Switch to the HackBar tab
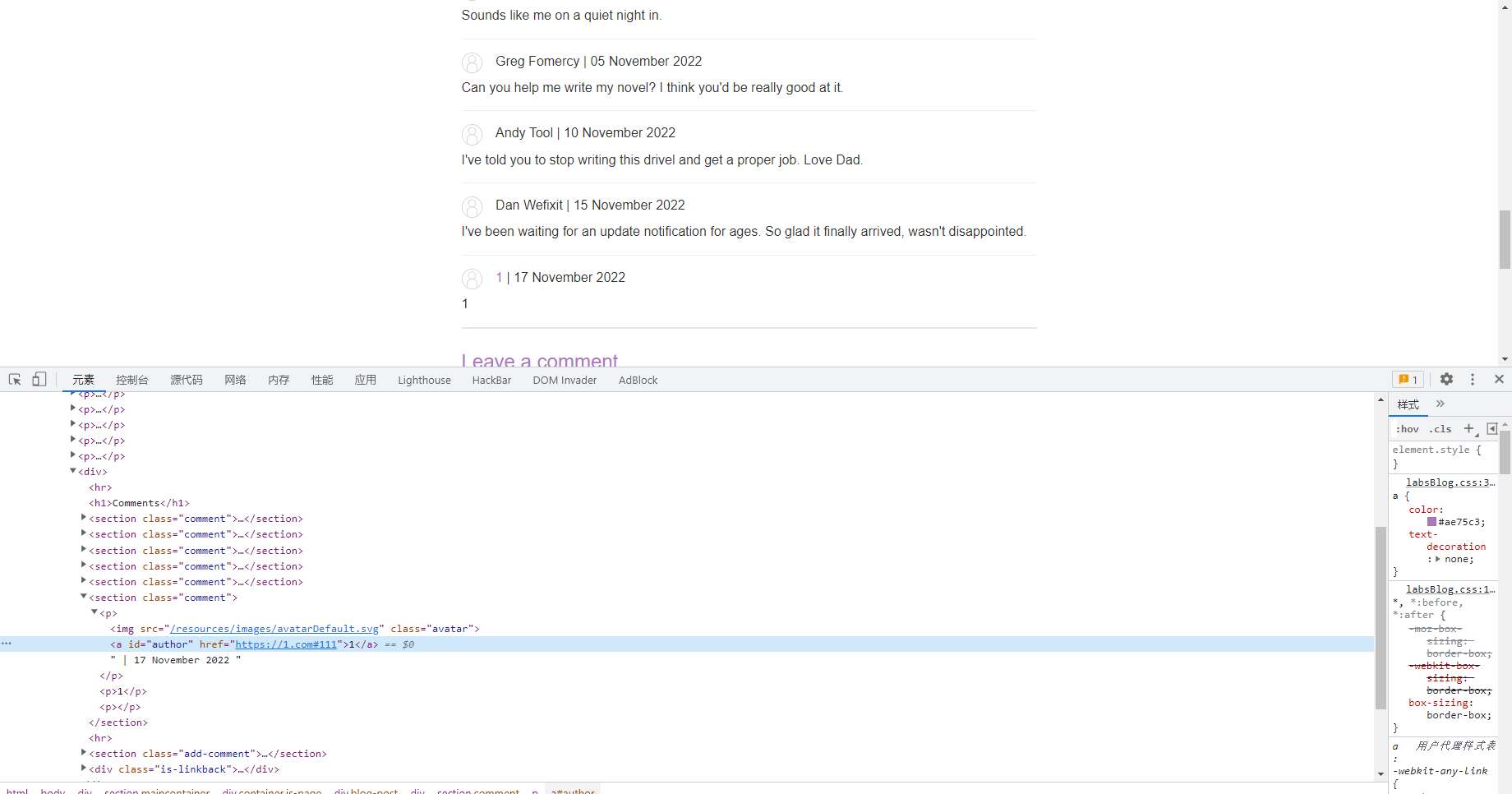This screenshot has width=1512, height=794. pyautogui.click(x=491, y=380)
